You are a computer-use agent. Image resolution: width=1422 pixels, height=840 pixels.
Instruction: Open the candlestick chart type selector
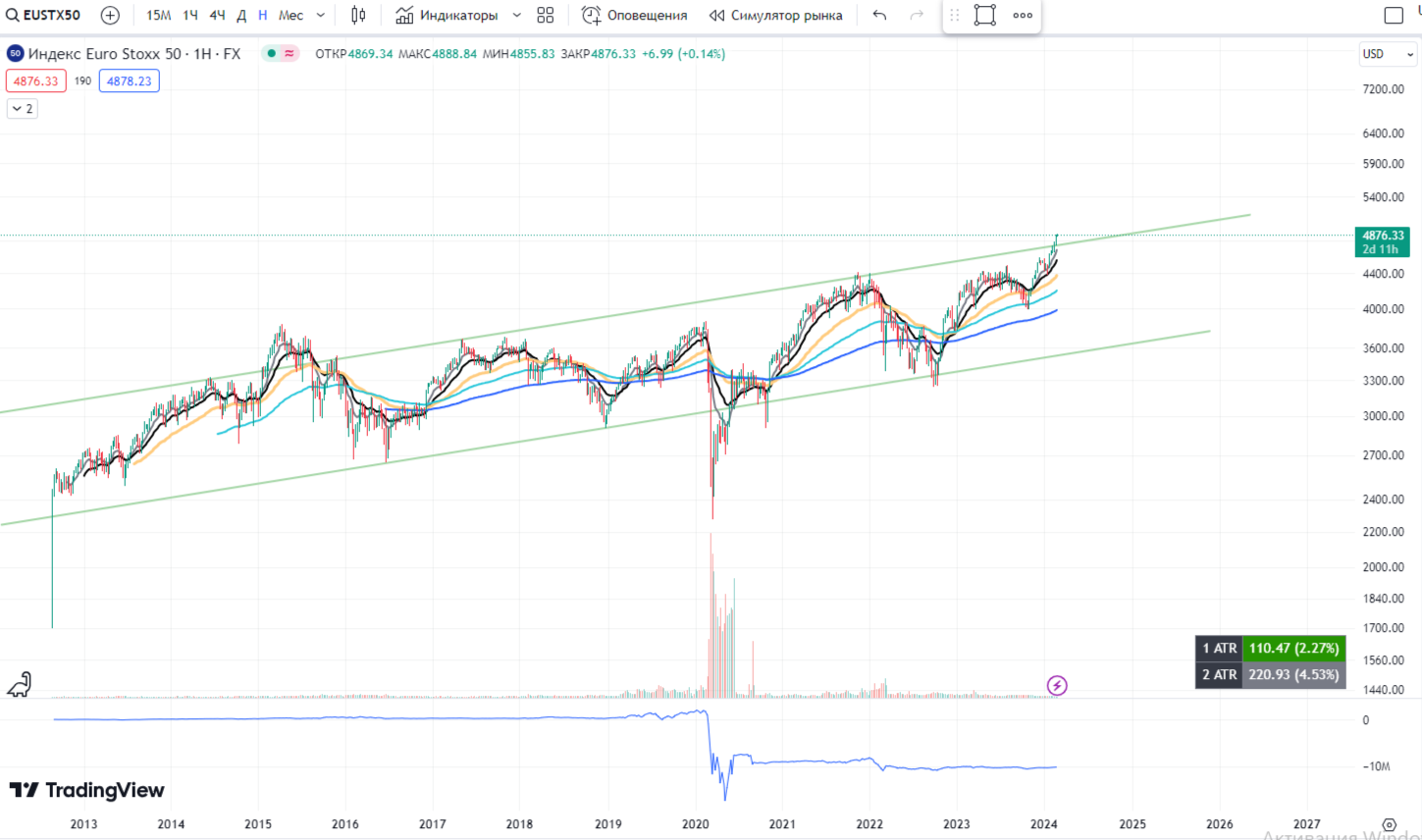(358, 15)
